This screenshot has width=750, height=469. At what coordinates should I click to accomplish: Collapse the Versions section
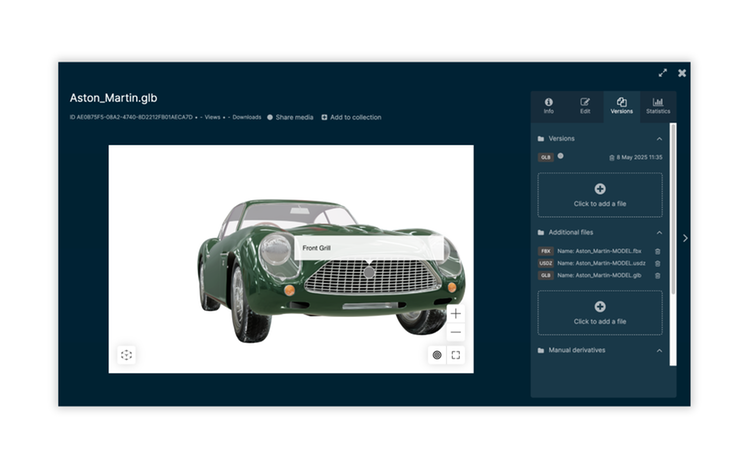point(659,139)
